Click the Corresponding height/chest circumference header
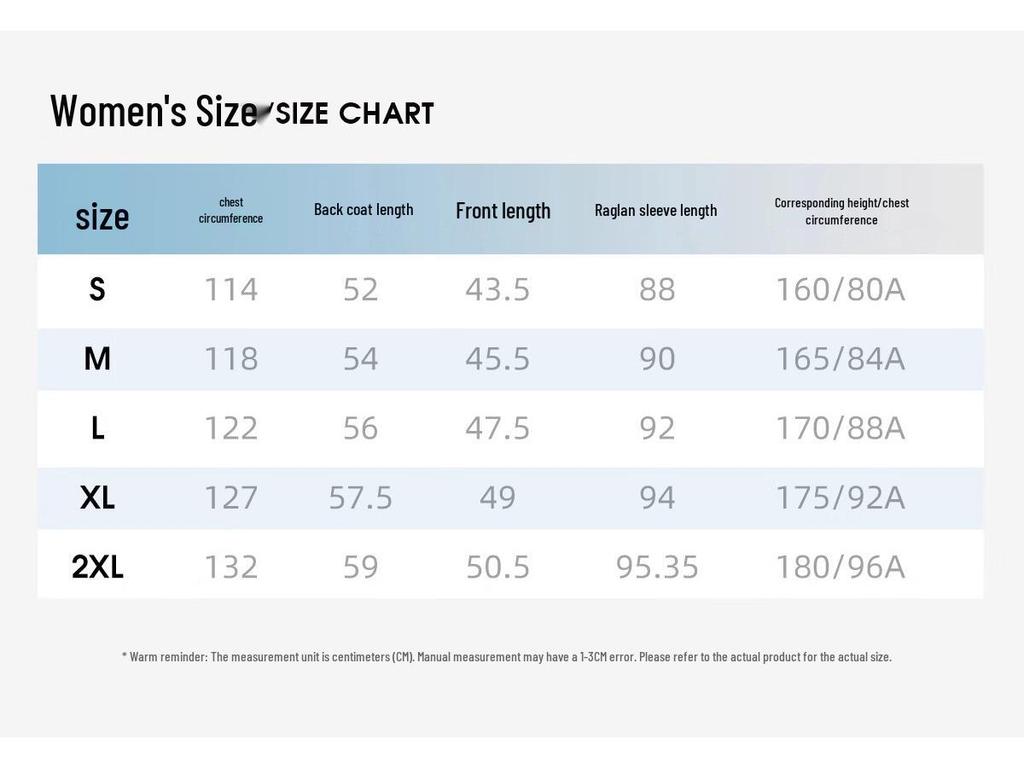This screenshot has height=768, width=1024. (841, 211)
